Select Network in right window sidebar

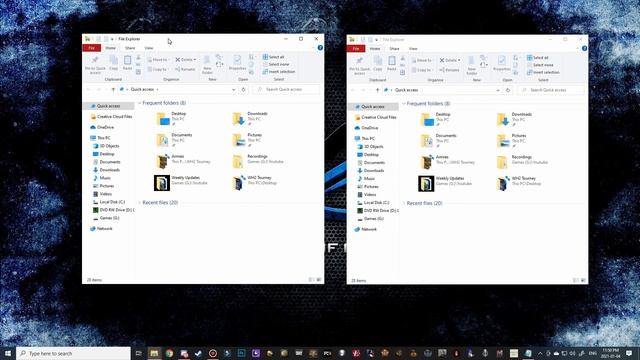365,229
